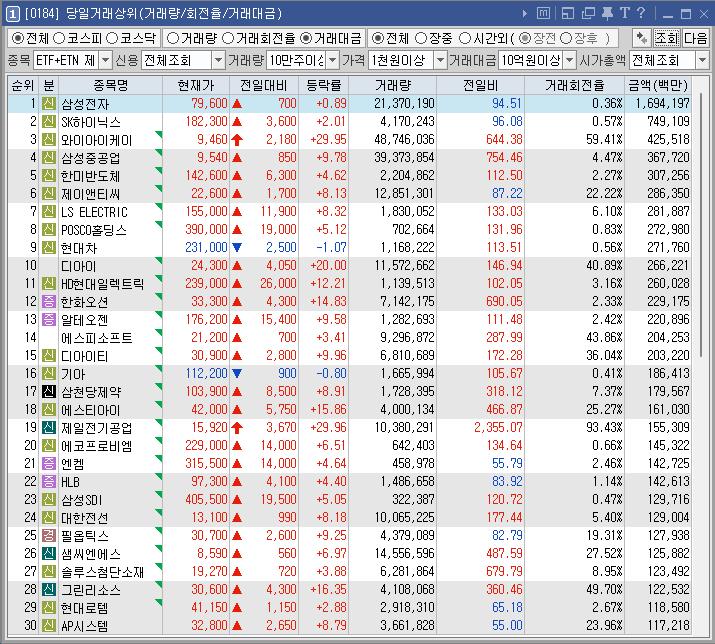Toggle the pushpin icon to pin this window
Screen dimensions: 715x644
[607, 14]
